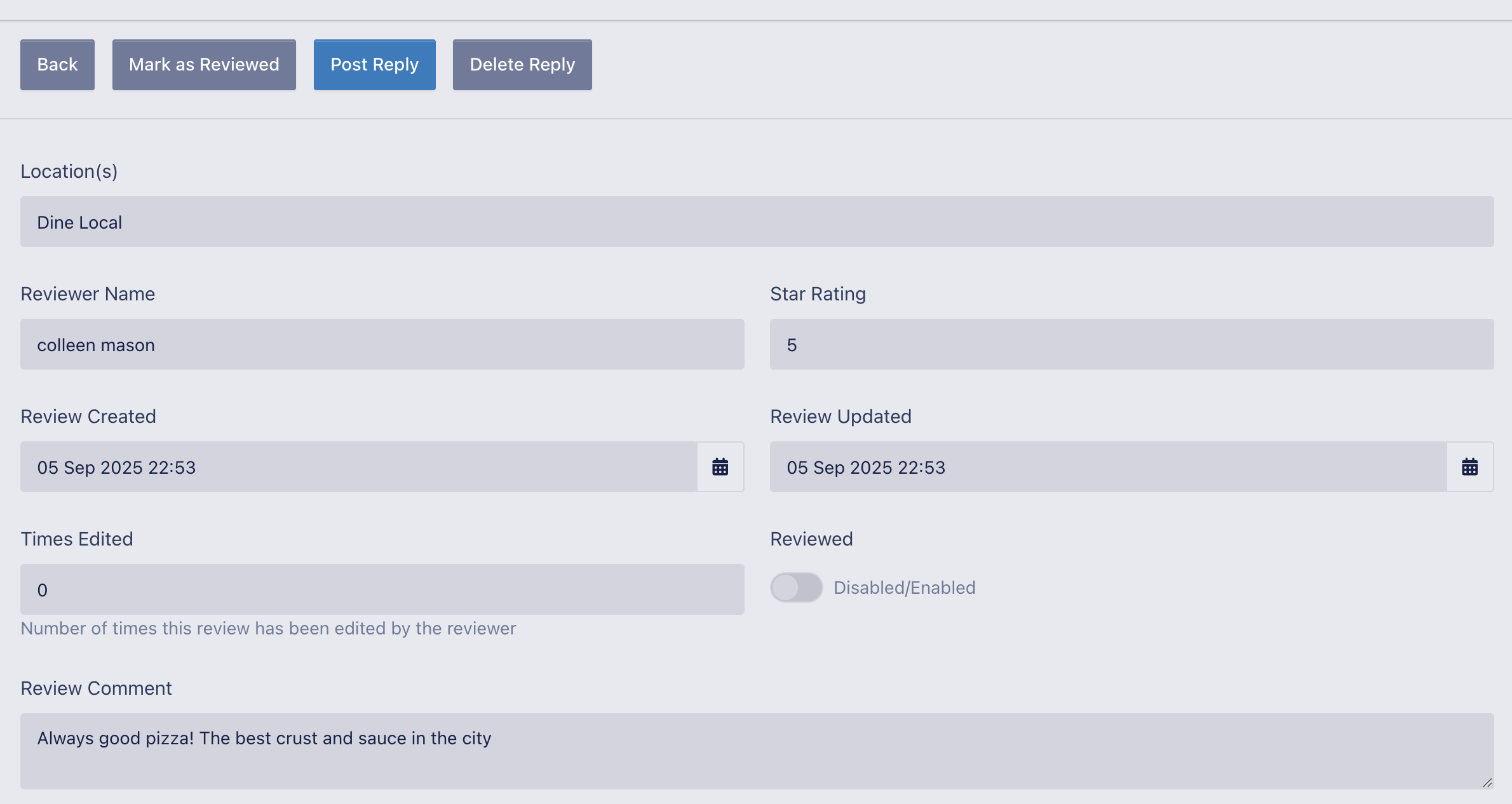Click the Star Rating label
This screenshot has width=1512, height=804.
tap(818, 293)
